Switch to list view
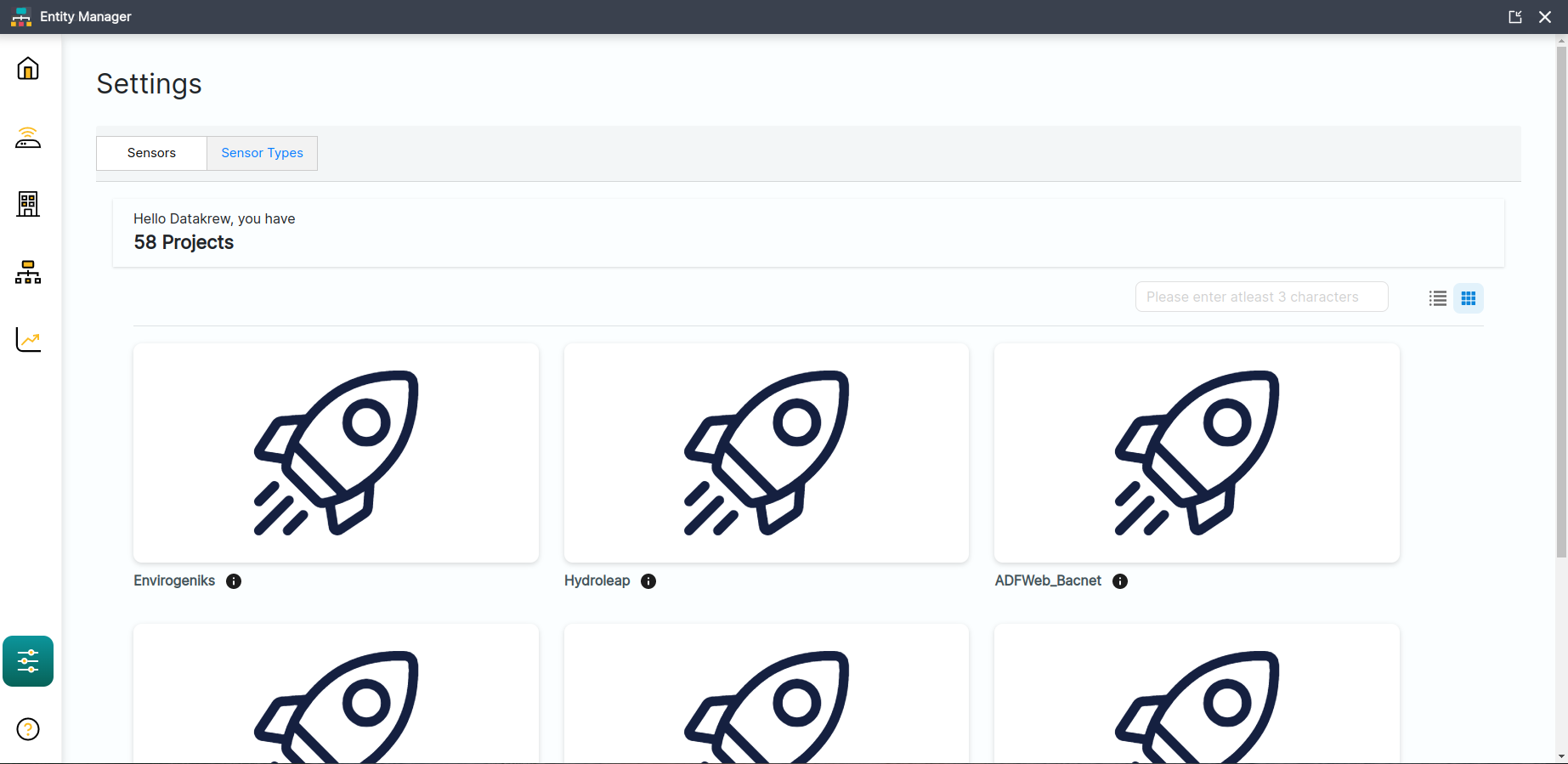The width and height of the screenshot is (1568, 764). 1438,298
